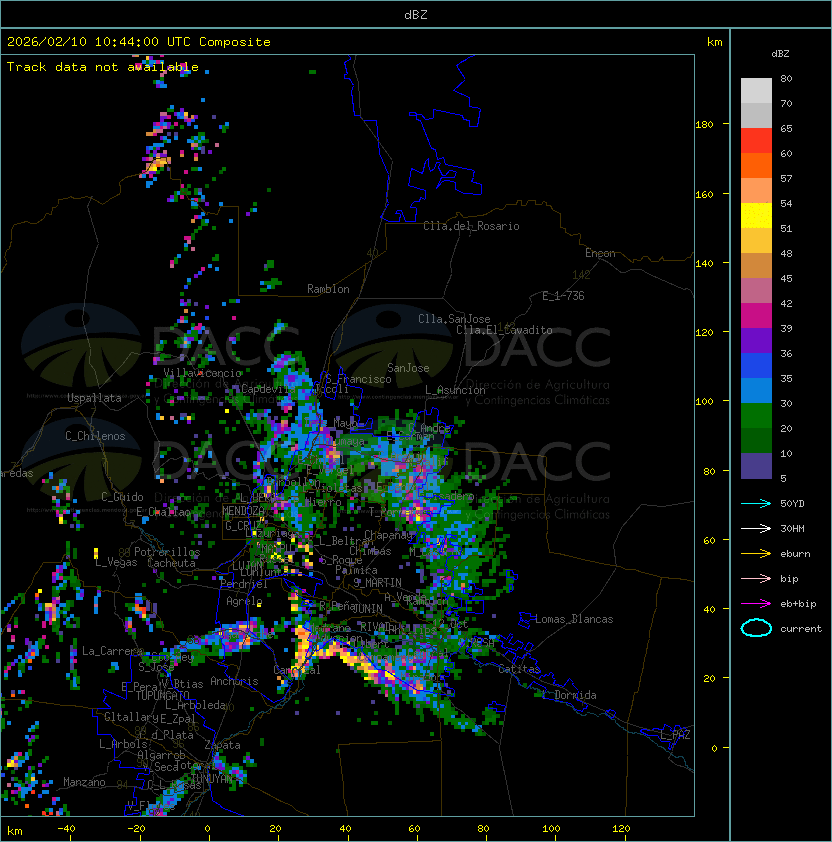The width and height of the screenshot is (832, 842).
Task: Click the 'E_1-736' map label
Action: [x=563, y=296]
